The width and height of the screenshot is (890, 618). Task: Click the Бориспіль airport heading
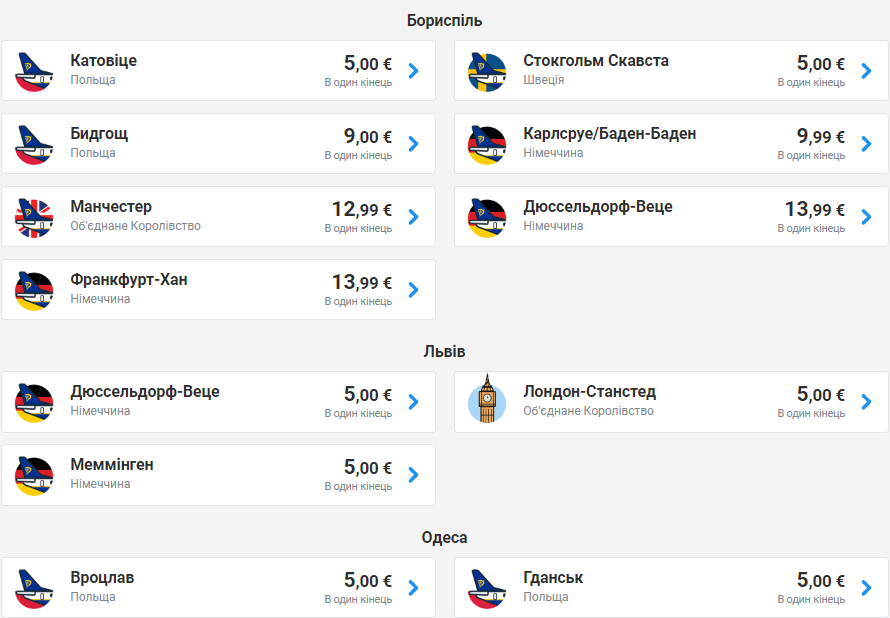coord(444,20)
